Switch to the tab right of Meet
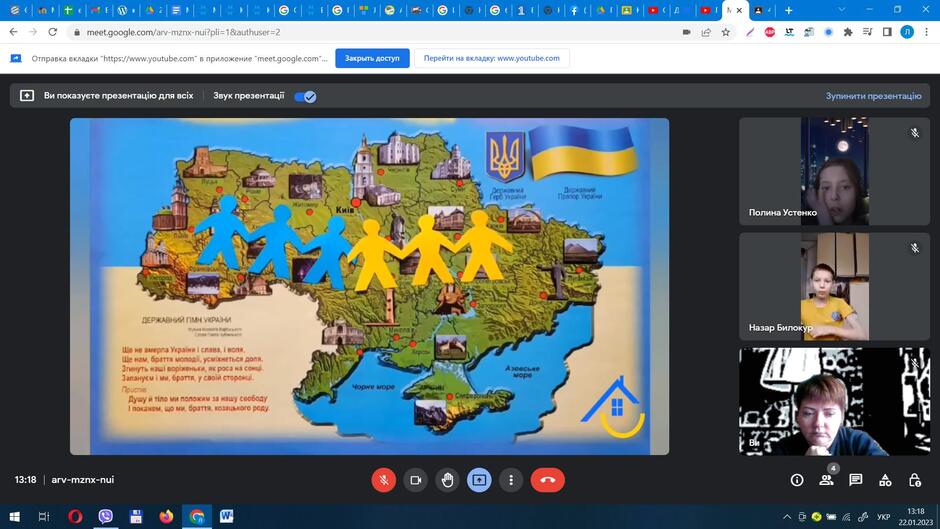Viewport: 940px width, 529px height. click(762, 10)
